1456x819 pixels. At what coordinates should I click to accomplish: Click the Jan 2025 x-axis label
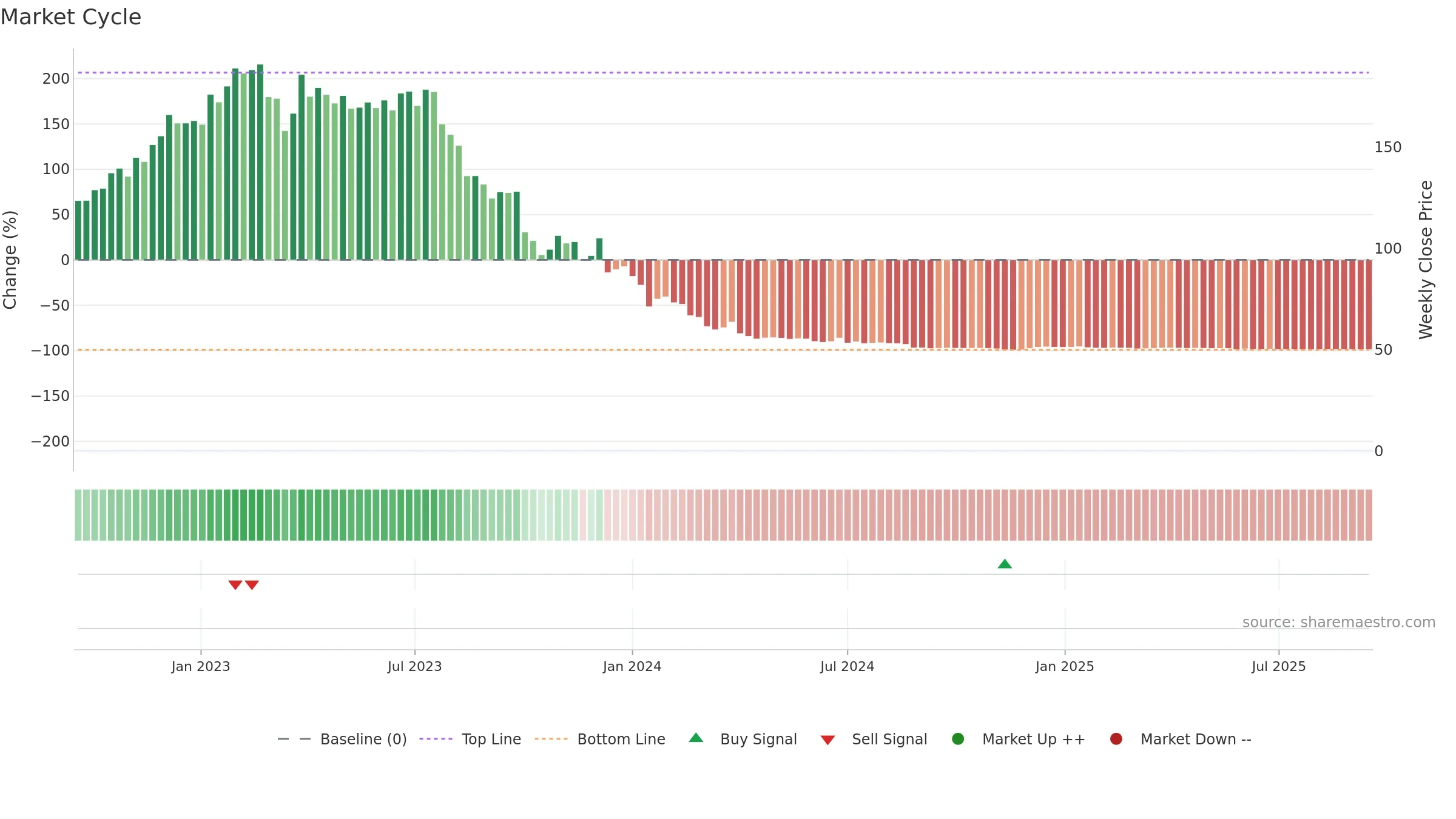click(x=1065, y=667)
